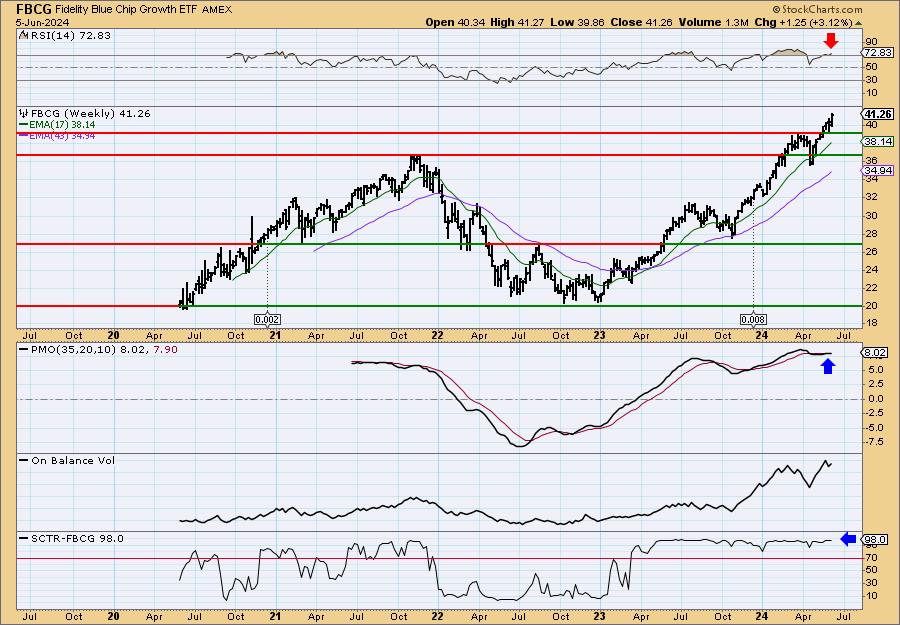Viewport: 900px width, 625px height.
Task: Click the 5-Jun-2024 date label
Action: click(43, 22)
